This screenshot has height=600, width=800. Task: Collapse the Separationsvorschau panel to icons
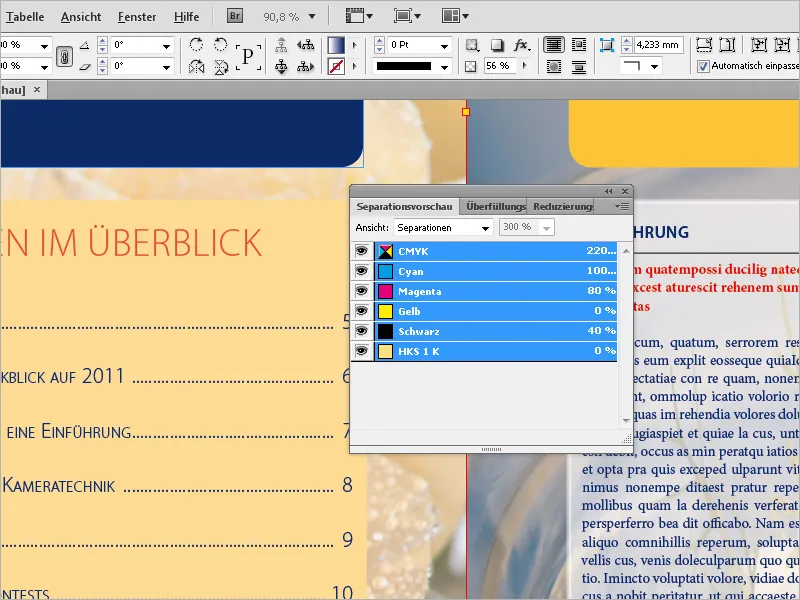point(608,191)
